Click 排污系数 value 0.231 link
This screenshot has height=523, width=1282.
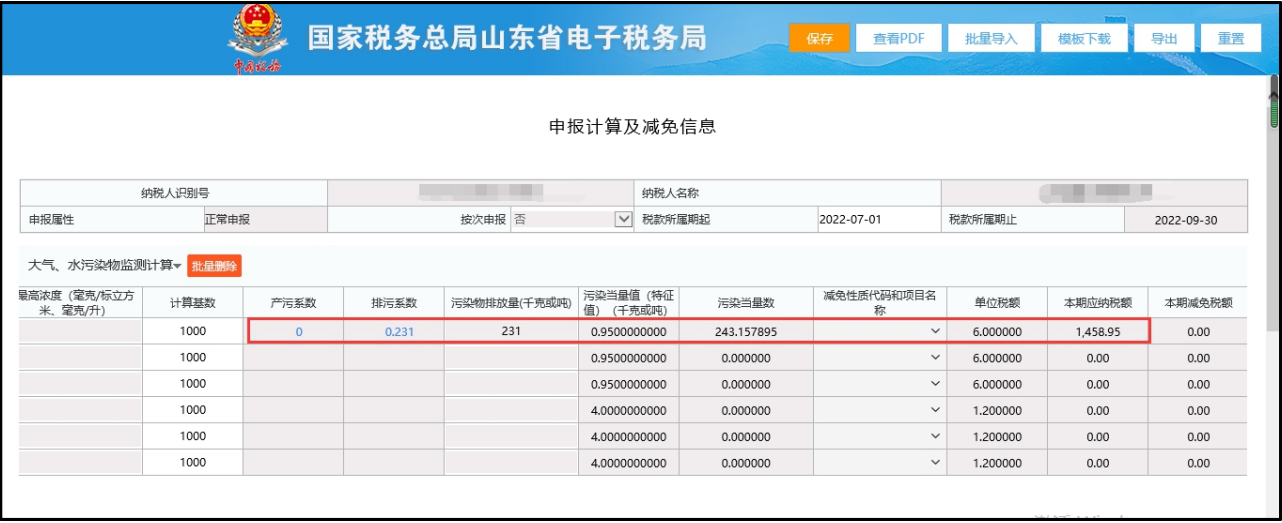pyautogui.click(x=398, y=331)
